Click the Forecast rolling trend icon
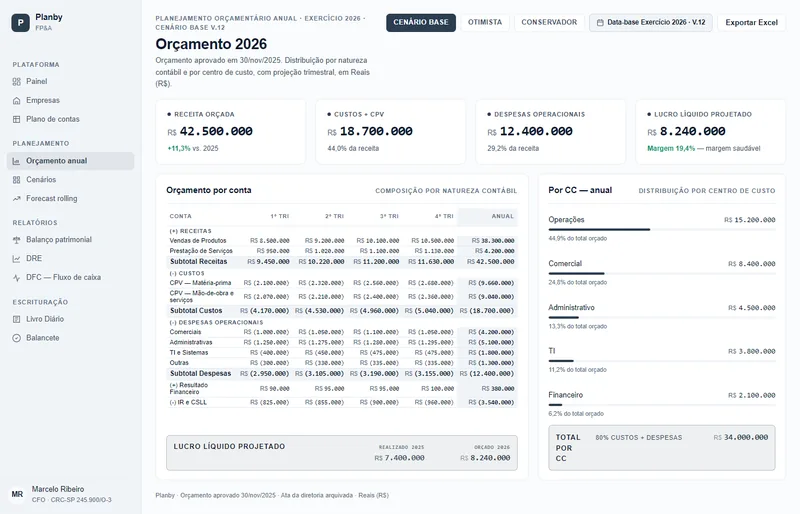The height and width of the screenshot is (514, 800). pos(17,199)
